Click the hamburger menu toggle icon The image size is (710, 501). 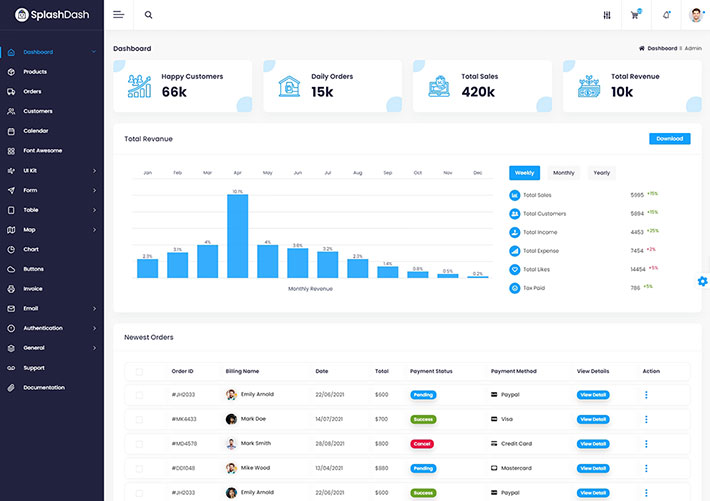point(119,15)
